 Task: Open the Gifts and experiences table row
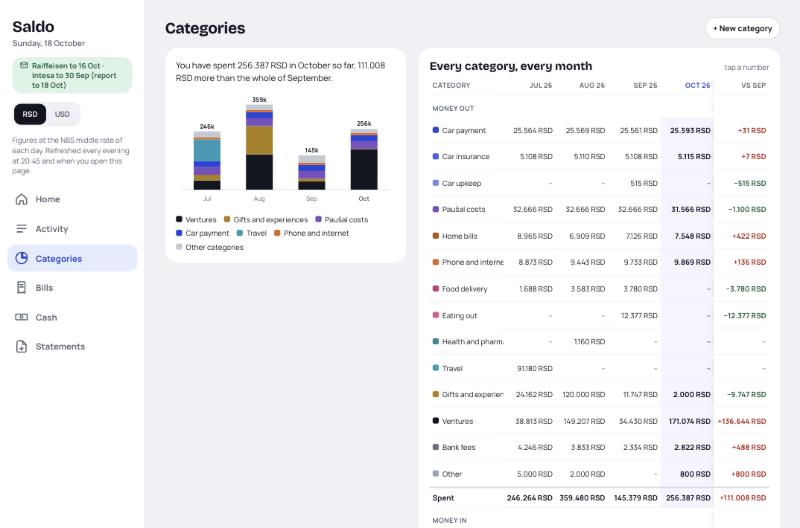coord(599,394)
